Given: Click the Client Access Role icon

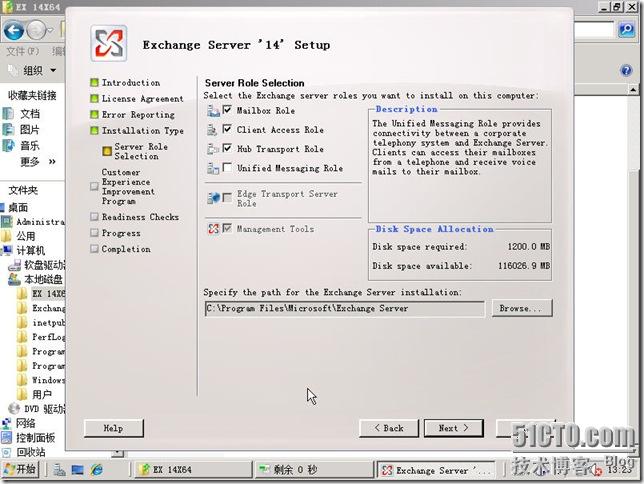Looking at the screenshot, I should (212, 130).
